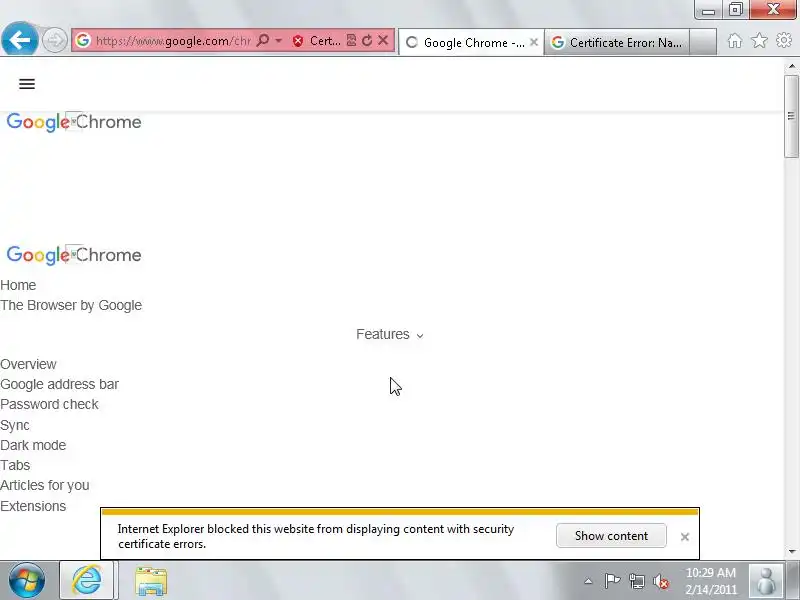Click Internet Explorer taskbar icon
This screenshot has width=800, height=600.
(87, 580)
